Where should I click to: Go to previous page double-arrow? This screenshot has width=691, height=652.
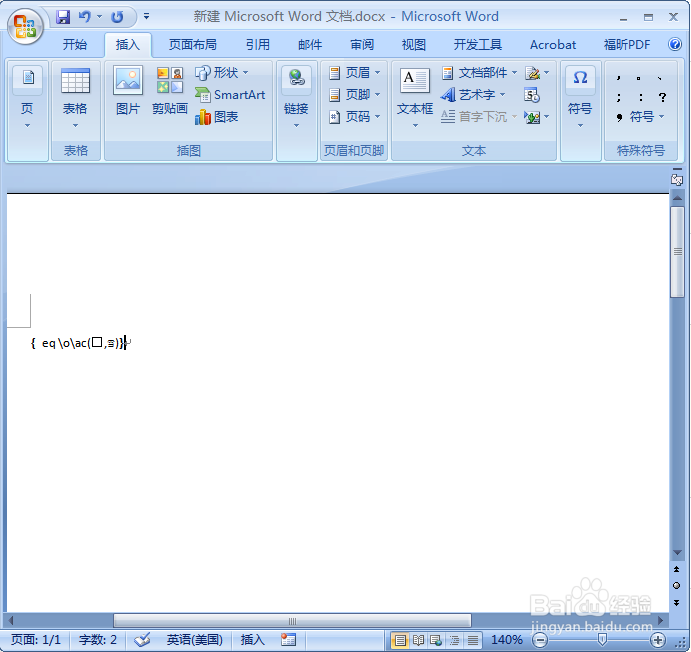point(676,569)
